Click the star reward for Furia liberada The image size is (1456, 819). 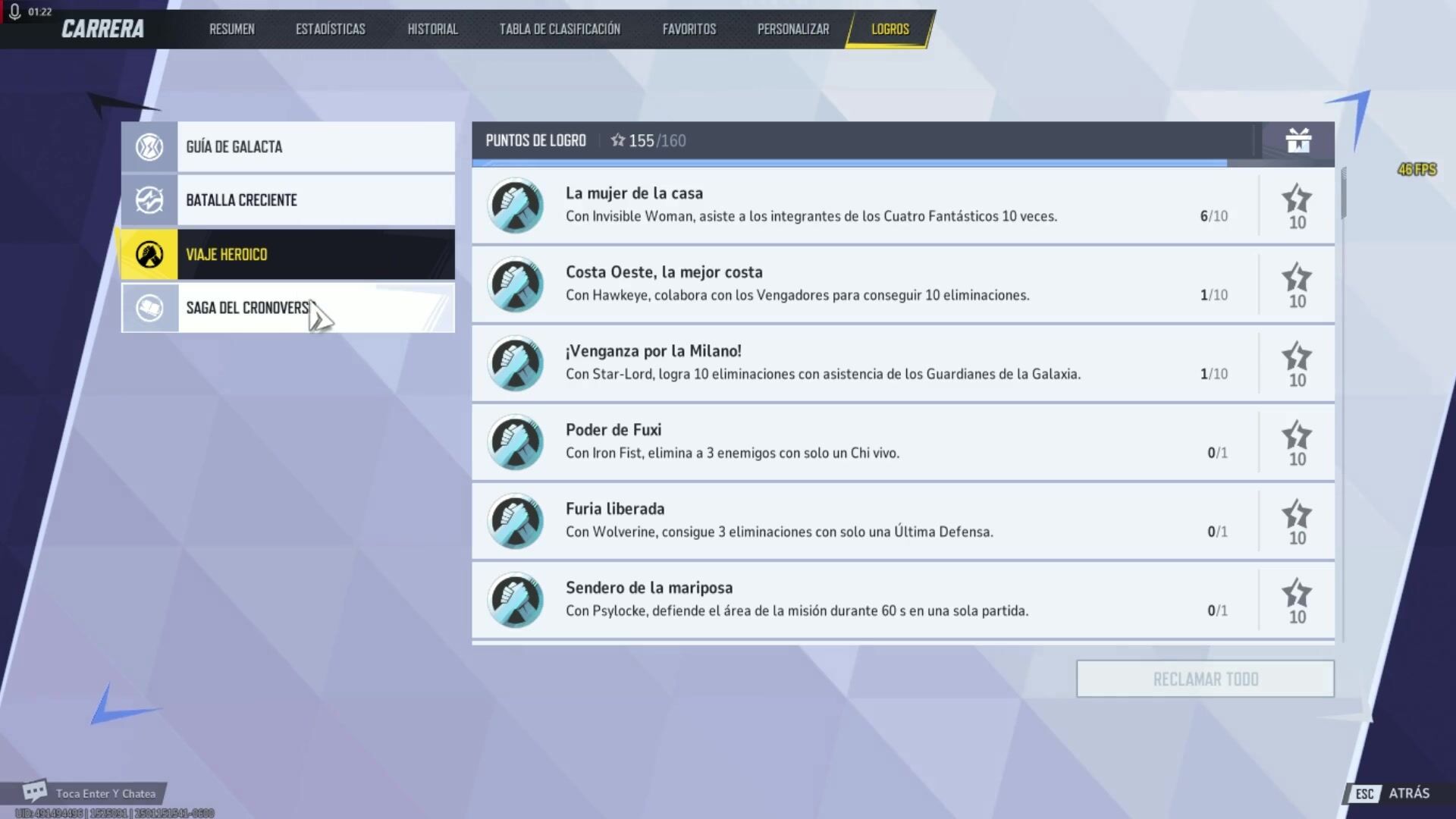[x=1297, y=522]
